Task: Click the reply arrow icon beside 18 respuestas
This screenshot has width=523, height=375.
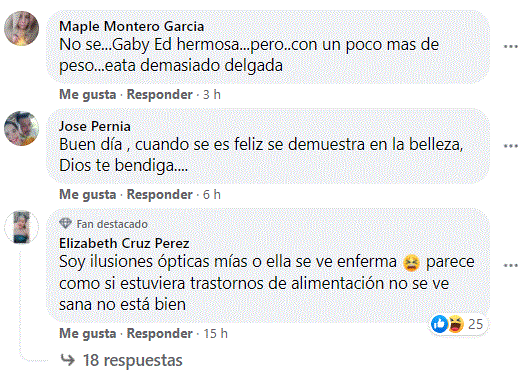Action: tap(68, 360)
